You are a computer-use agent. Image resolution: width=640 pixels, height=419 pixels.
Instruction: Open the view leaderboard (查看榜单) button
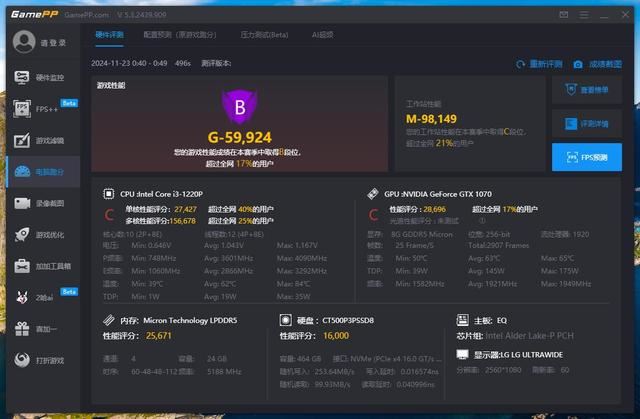pyautogui.click(x=587, y=89)
